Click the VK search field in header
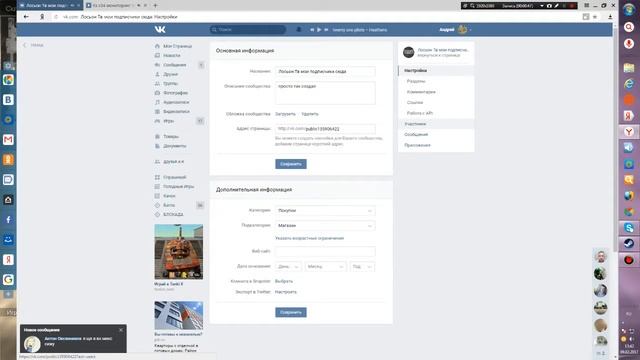640x360 pixels. click(248, 29)
